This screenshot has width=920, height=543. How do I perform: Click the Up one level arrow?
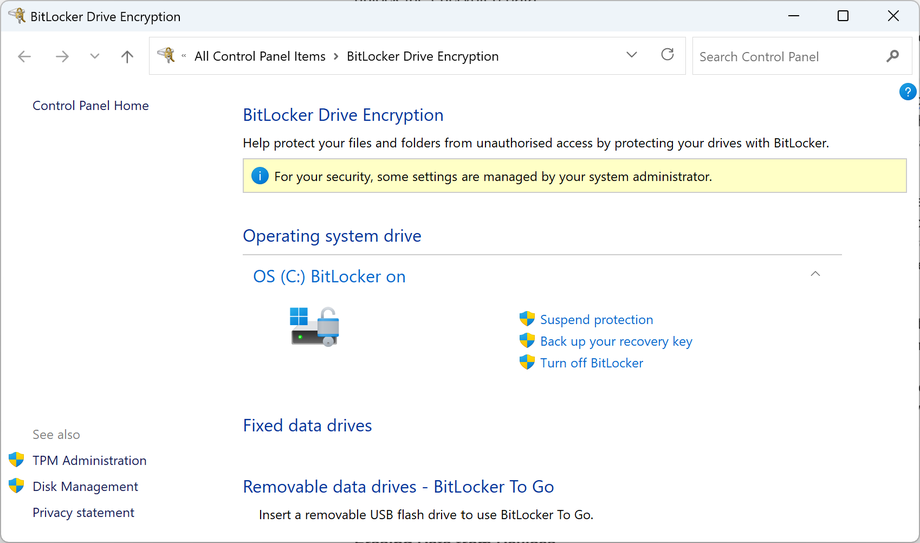[127, 57]
